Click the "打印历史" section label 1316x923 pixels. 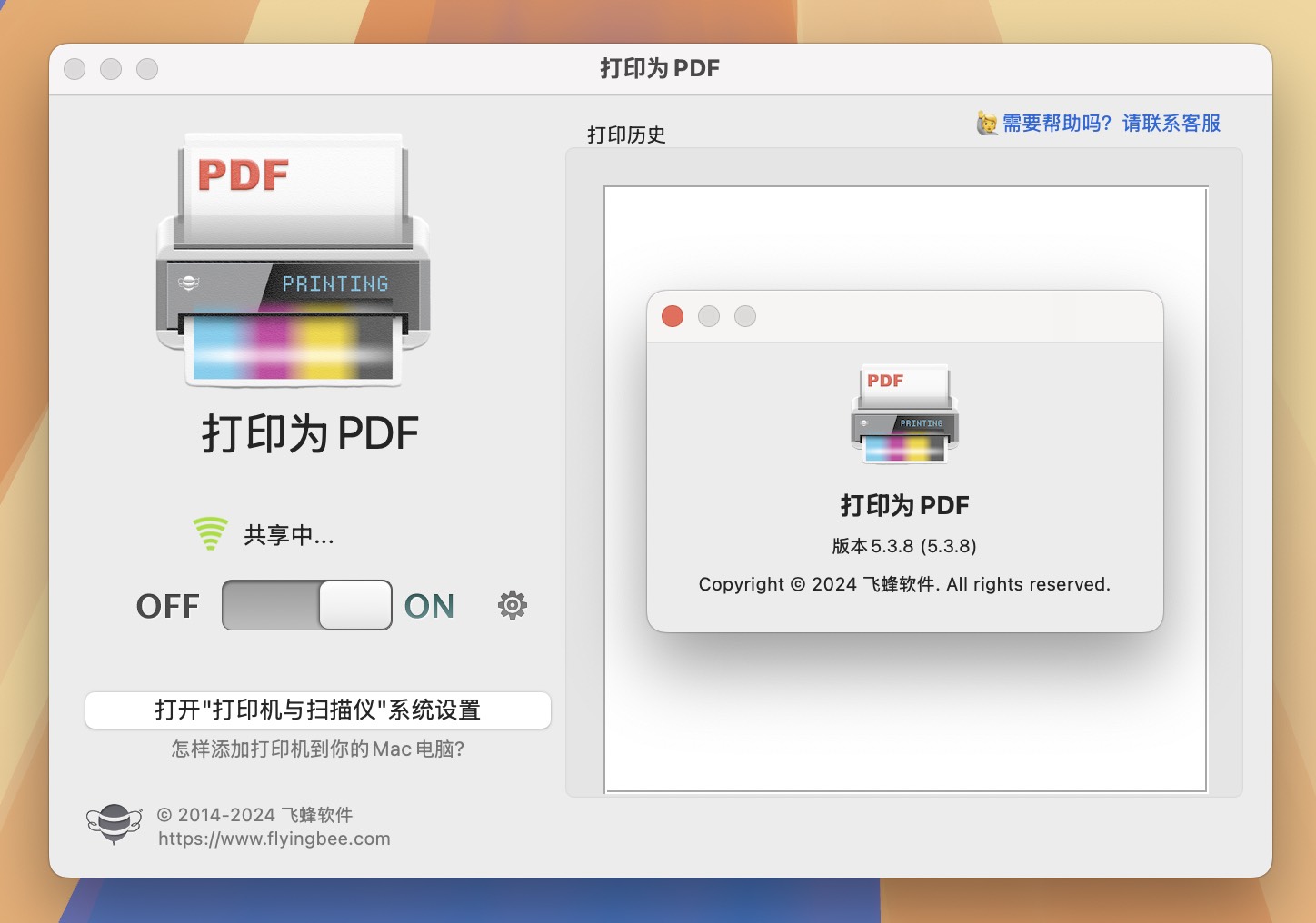pyautogui.click(x=626, y=134)
